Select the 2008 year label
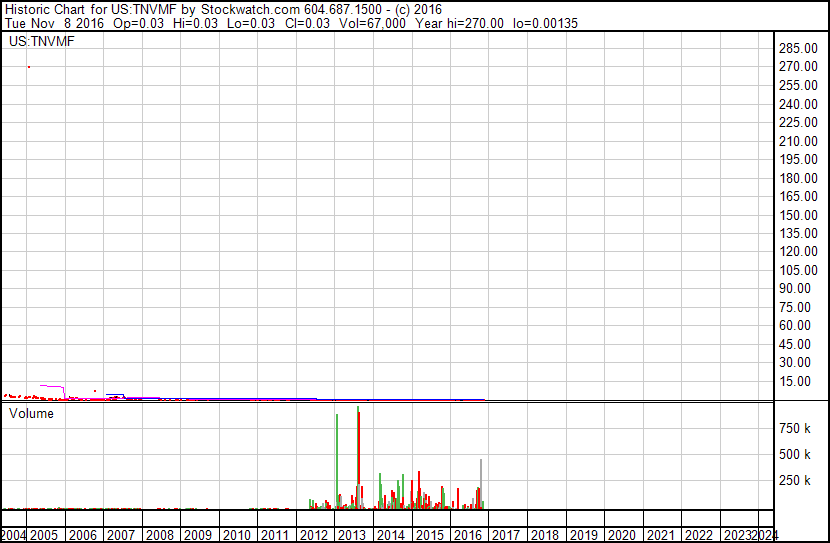 tap(160, 535)
